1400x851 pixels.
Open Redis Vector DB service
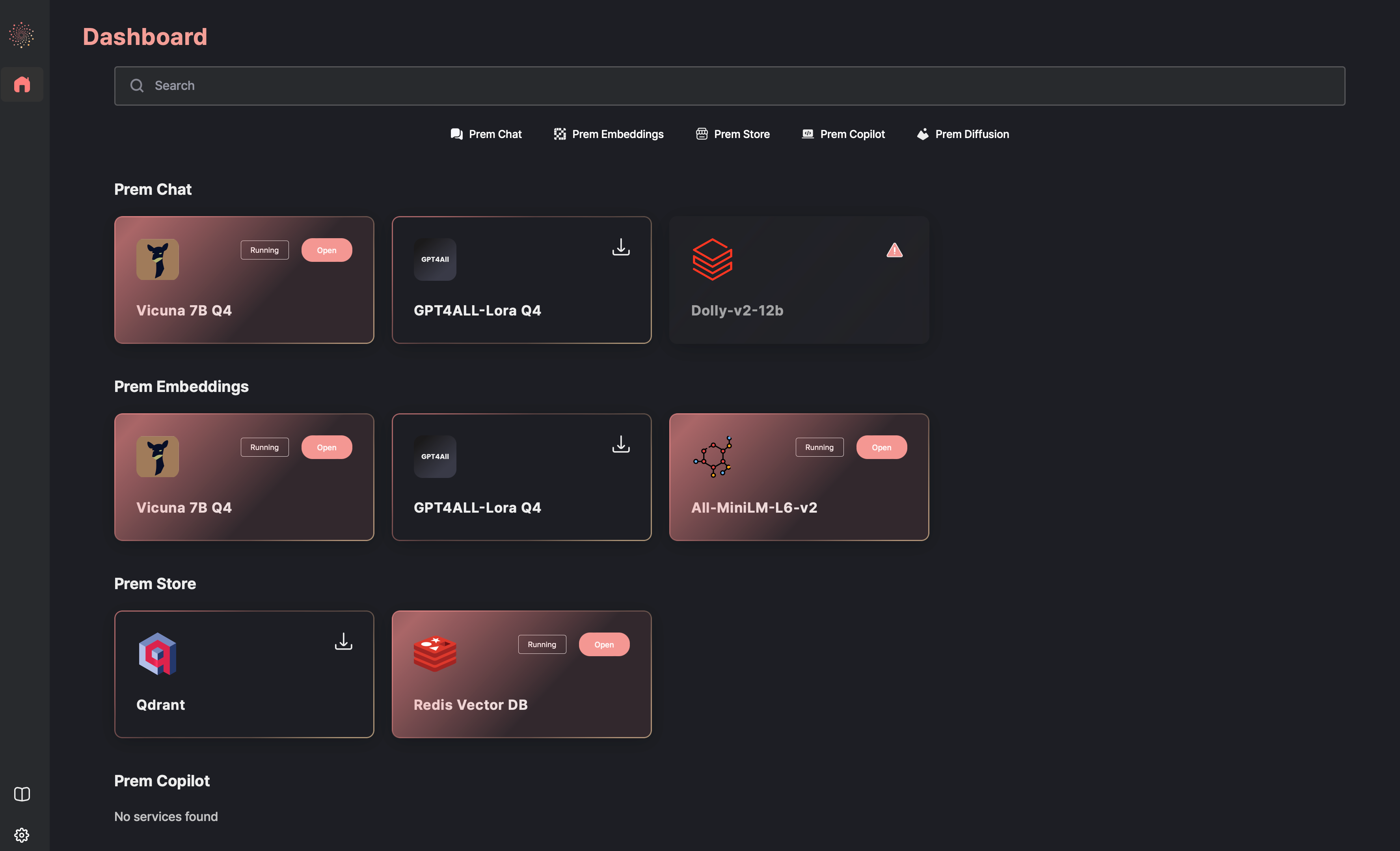point(603,645)
